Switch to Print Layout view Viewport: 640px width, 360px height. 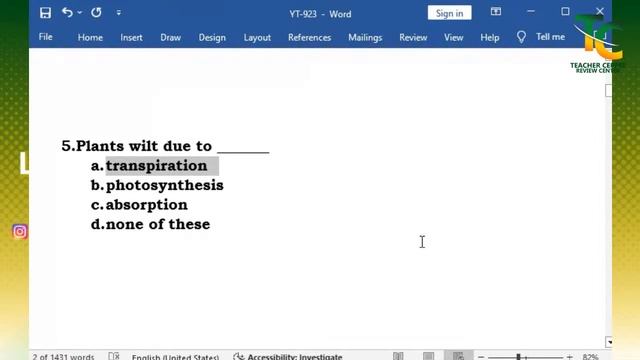click(429, 356)
